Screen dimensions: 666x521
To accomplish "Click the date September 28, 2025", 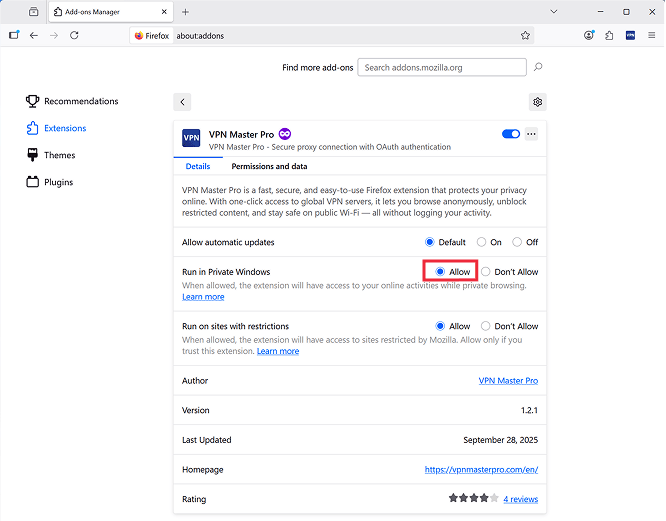I will coord(500,440).
